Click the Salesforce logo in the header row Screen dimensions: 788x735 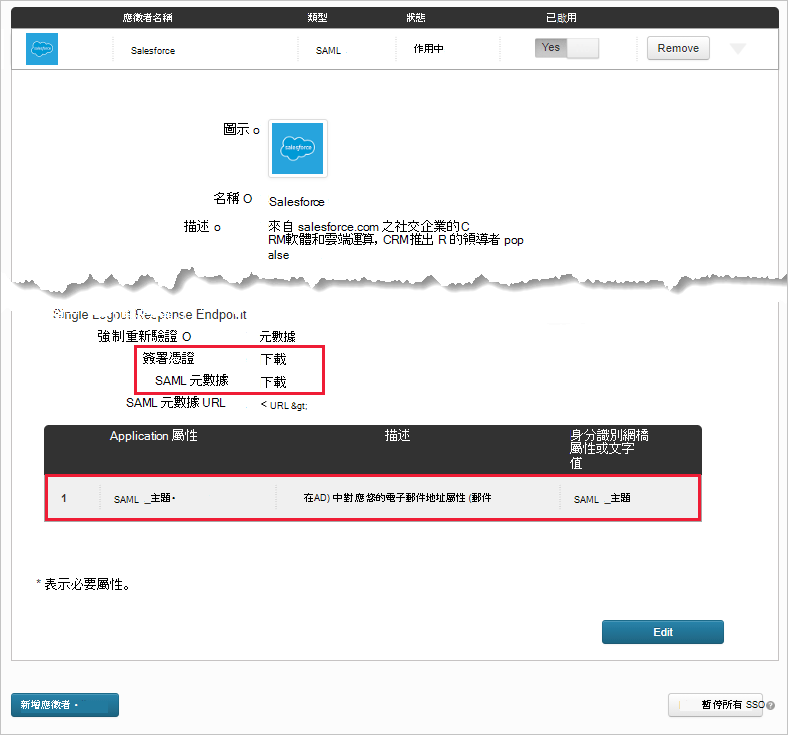pos(42,49)
